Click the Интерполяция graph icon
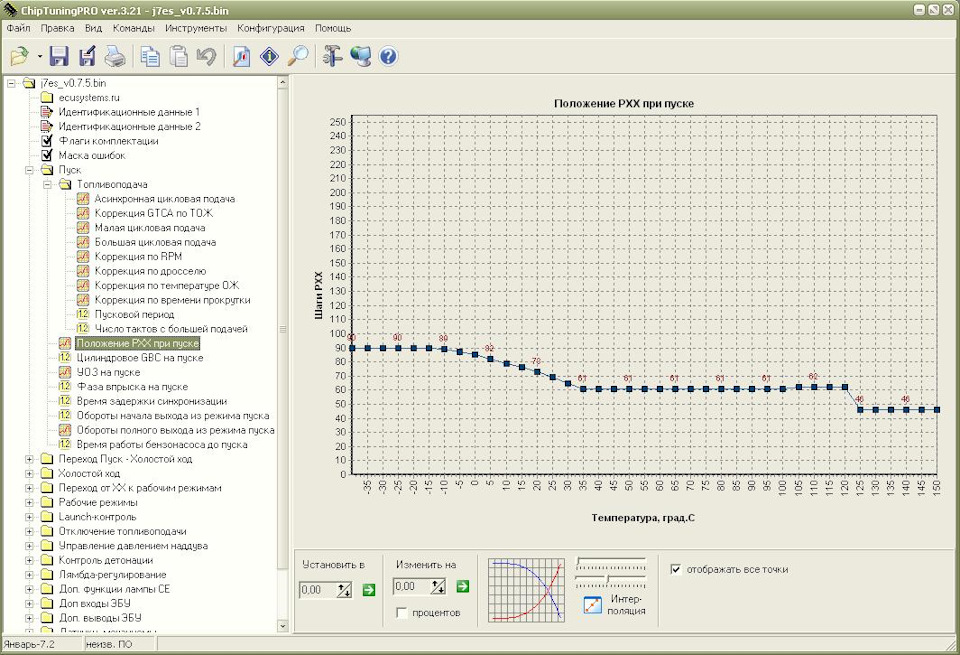This screenshot has height=655, width=960. 593,605
